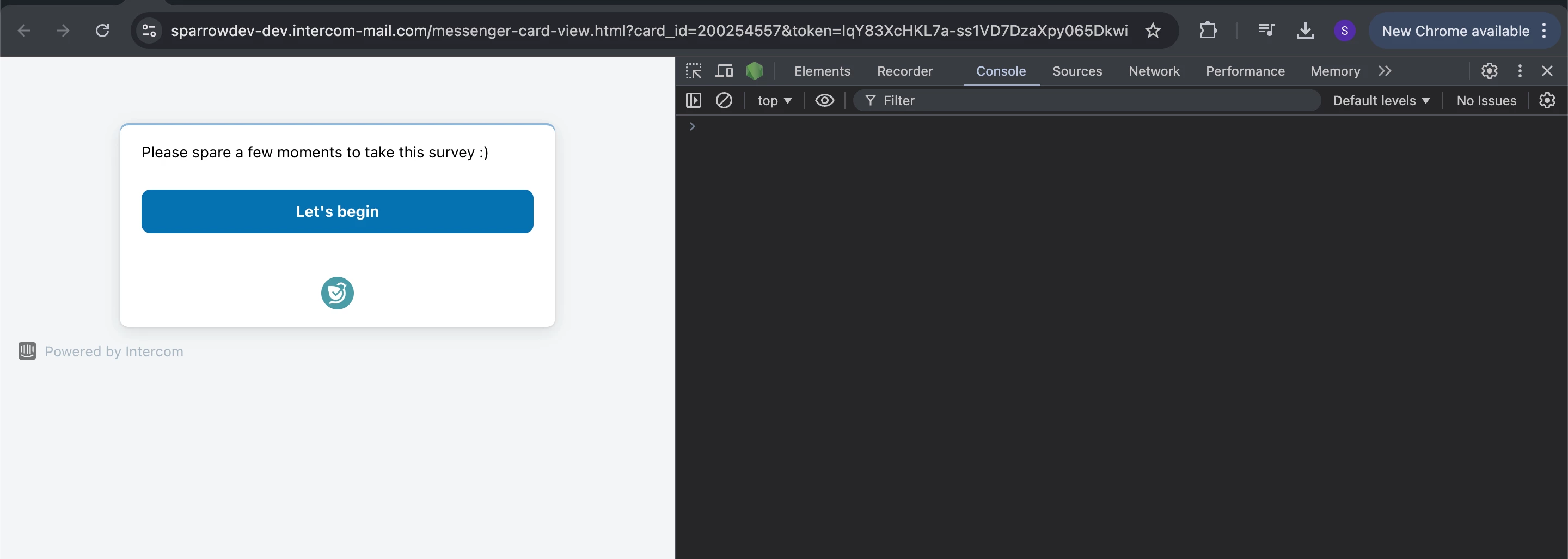This screenshot has height=559, width=1568.
Task: Open the Default levels dropdown
Action: 1381,100
